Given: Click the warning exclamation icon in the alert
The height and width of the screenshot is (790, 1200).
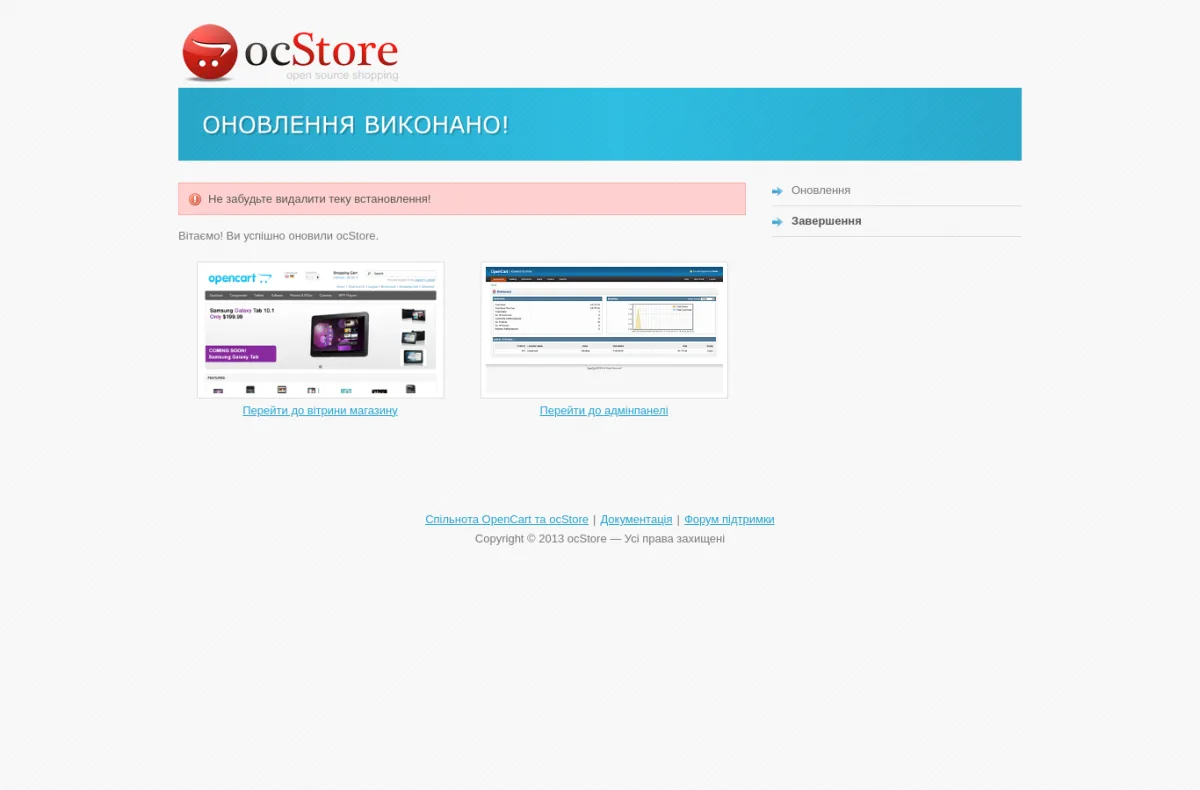Looking at the screenshot, I should [x=195, y=199].
